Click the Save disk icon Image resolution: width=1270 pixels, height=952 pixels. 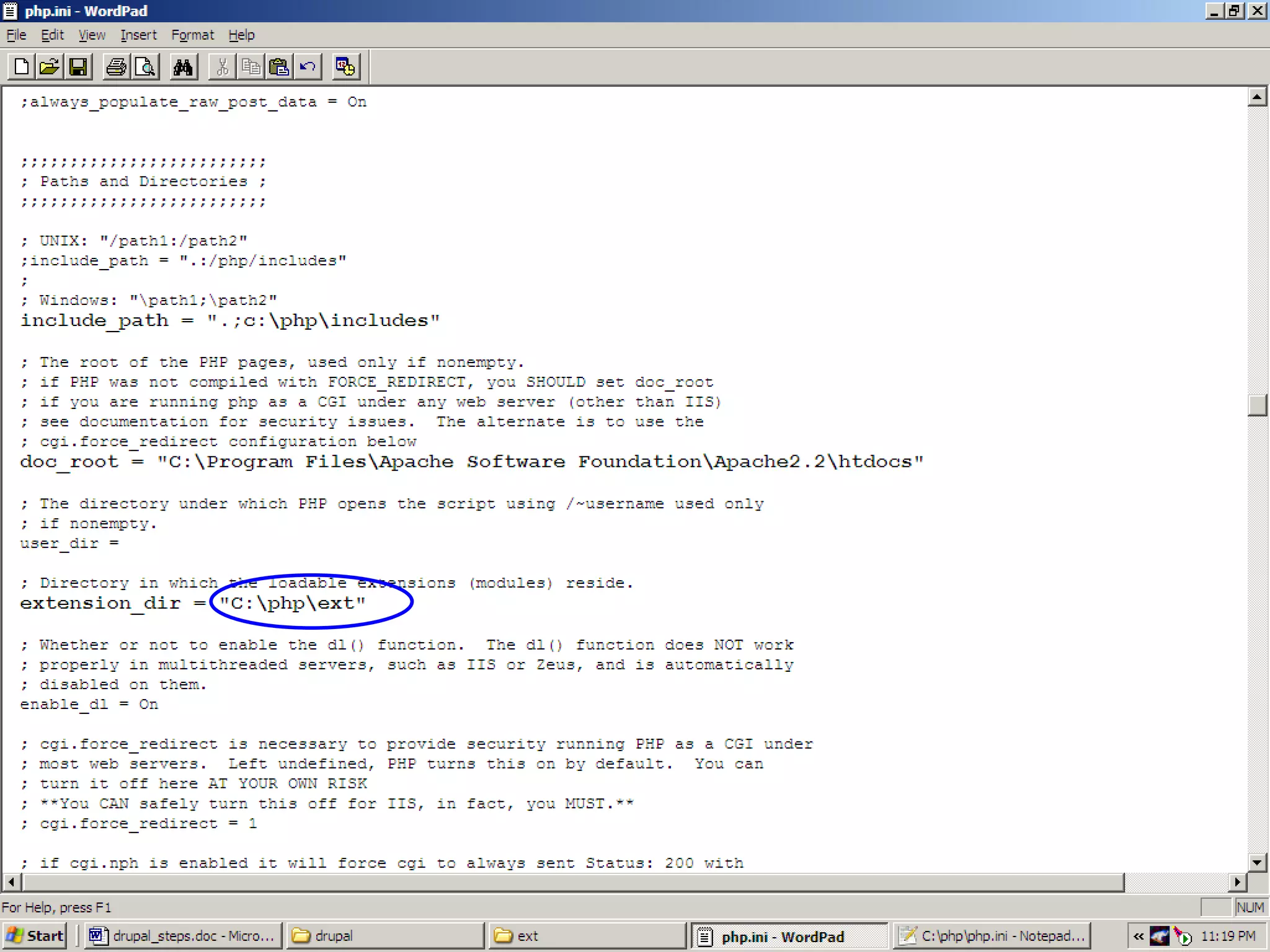point(78,67)
